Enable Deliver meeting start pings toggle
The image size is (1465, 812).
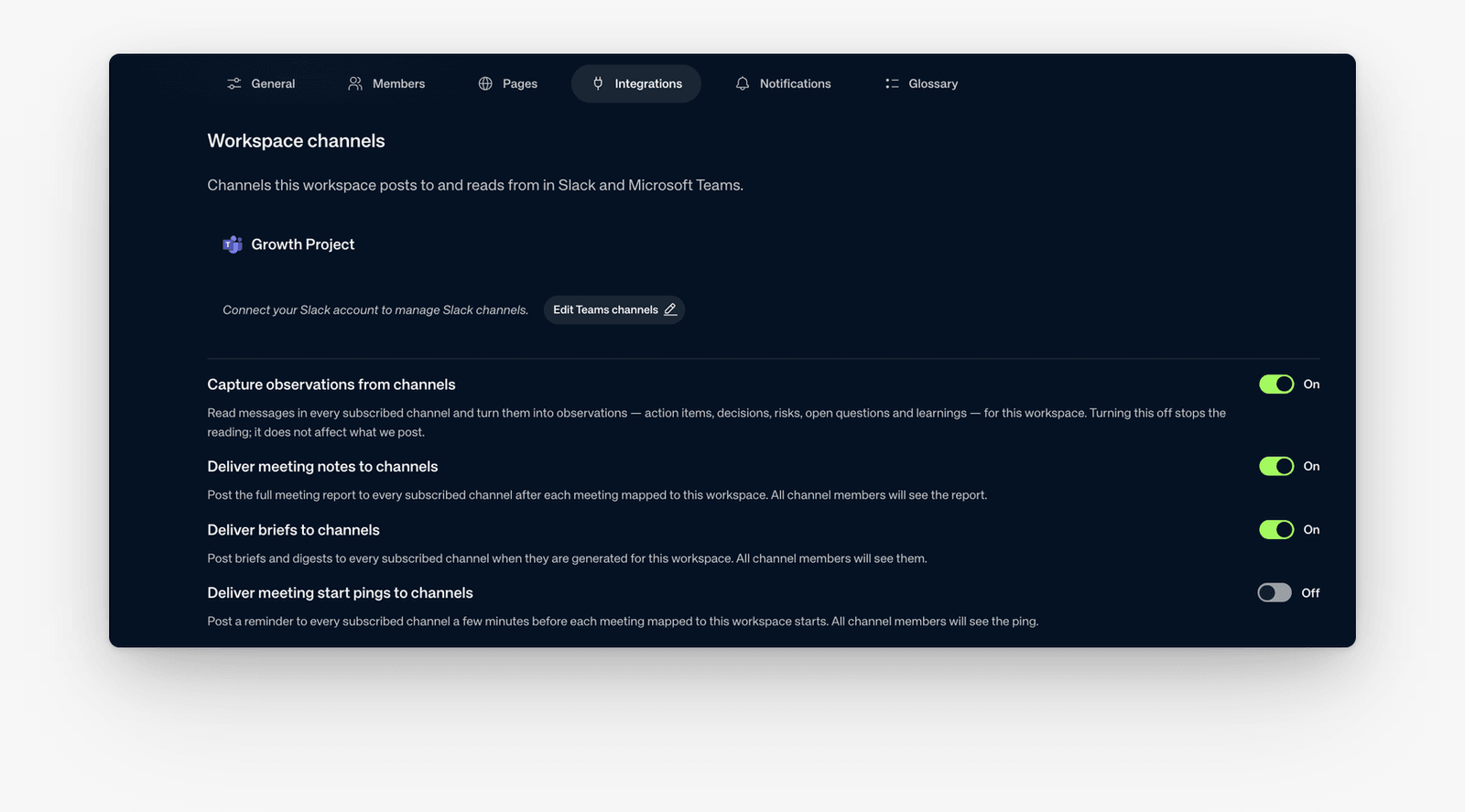(1275, 592)
